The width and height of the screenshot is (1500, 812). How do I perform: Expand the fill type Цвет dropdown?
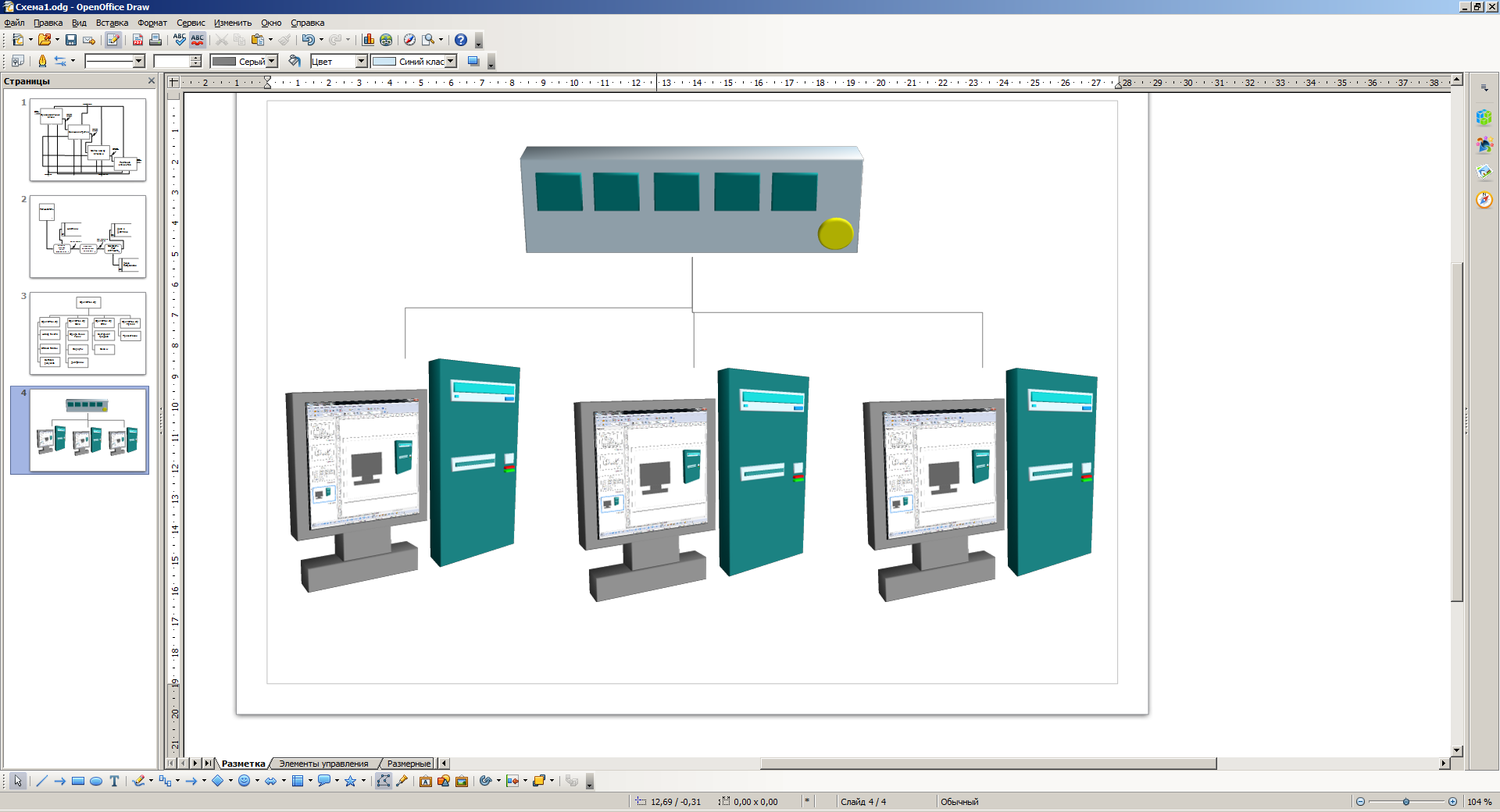362,61
